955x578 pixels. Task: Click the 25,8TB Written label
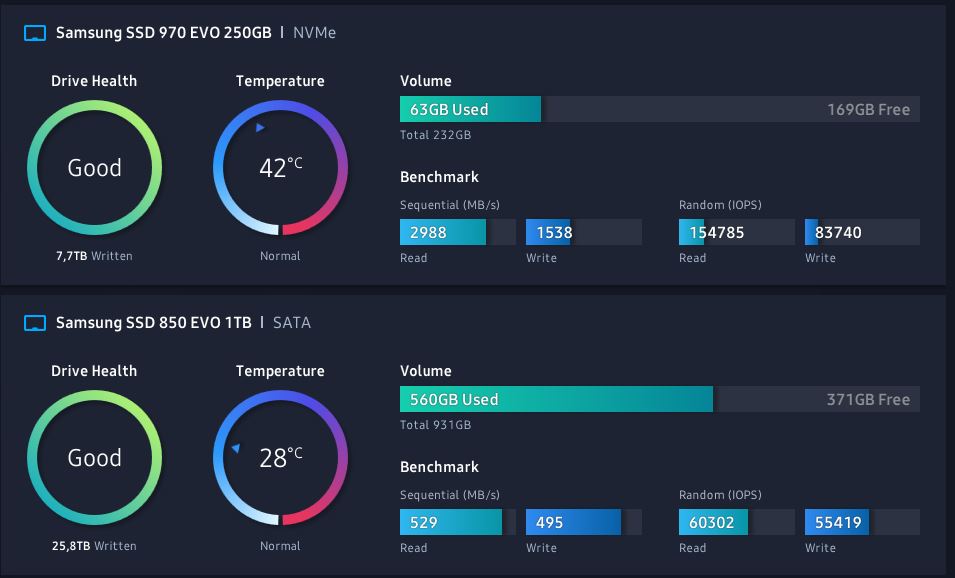point(95,546)
